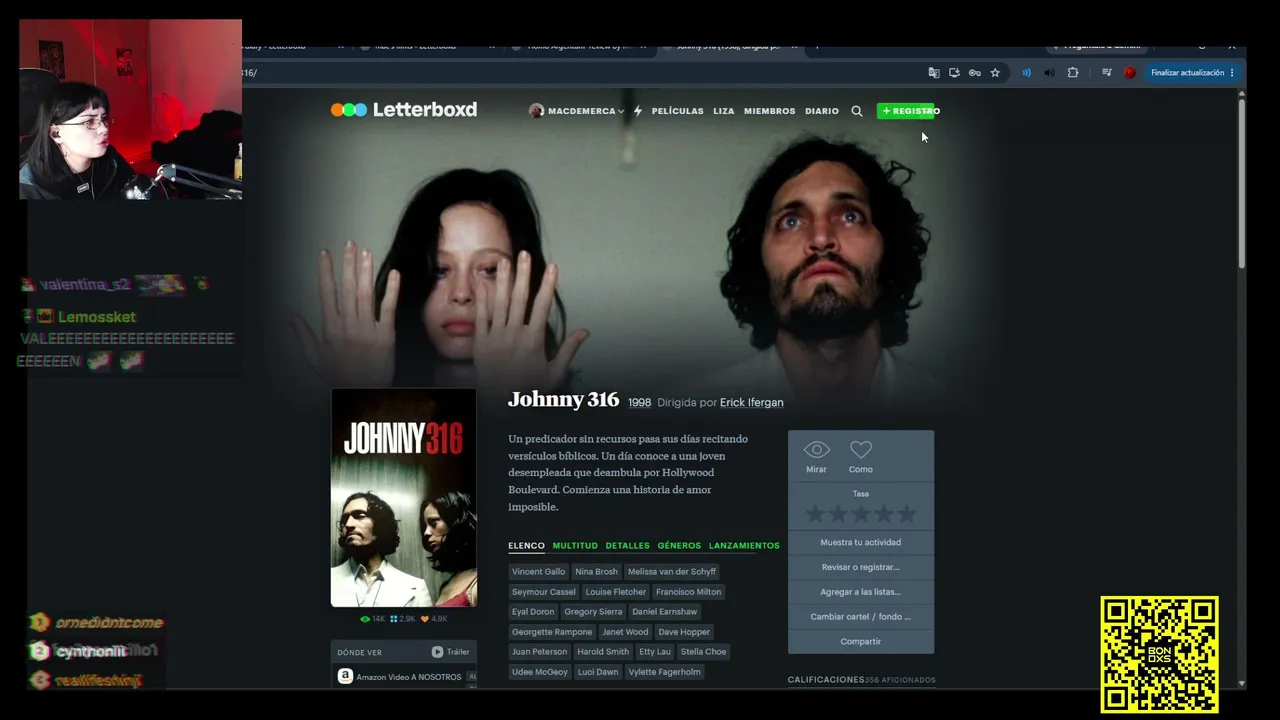Click the install app icon in address bar
Image resolution: width=1280 pixels, height=720 pixels.
pyautogui.click(x=954, y=73)
